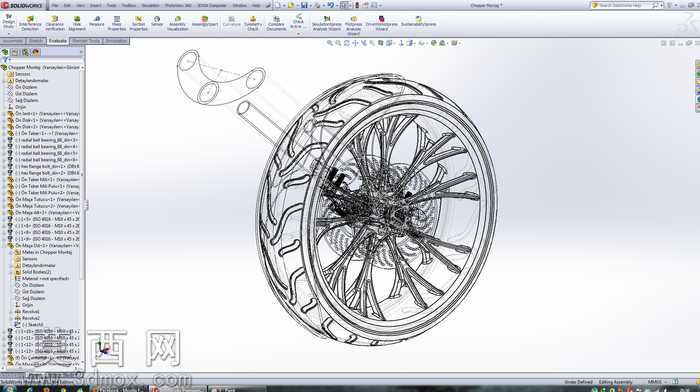The width and height of the screenshot is (700, 392).
Task: Expand Solid Bodies(2) folder
Action: [12, 271]
